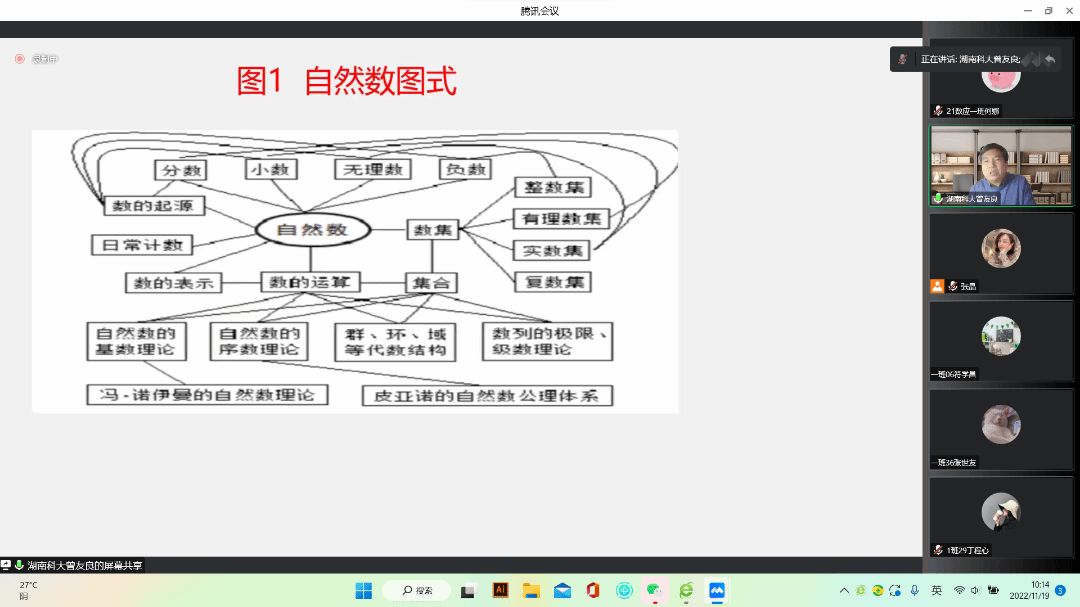Toggle the system tray microphone icon
1080x607 pixels.
[914, 591]
